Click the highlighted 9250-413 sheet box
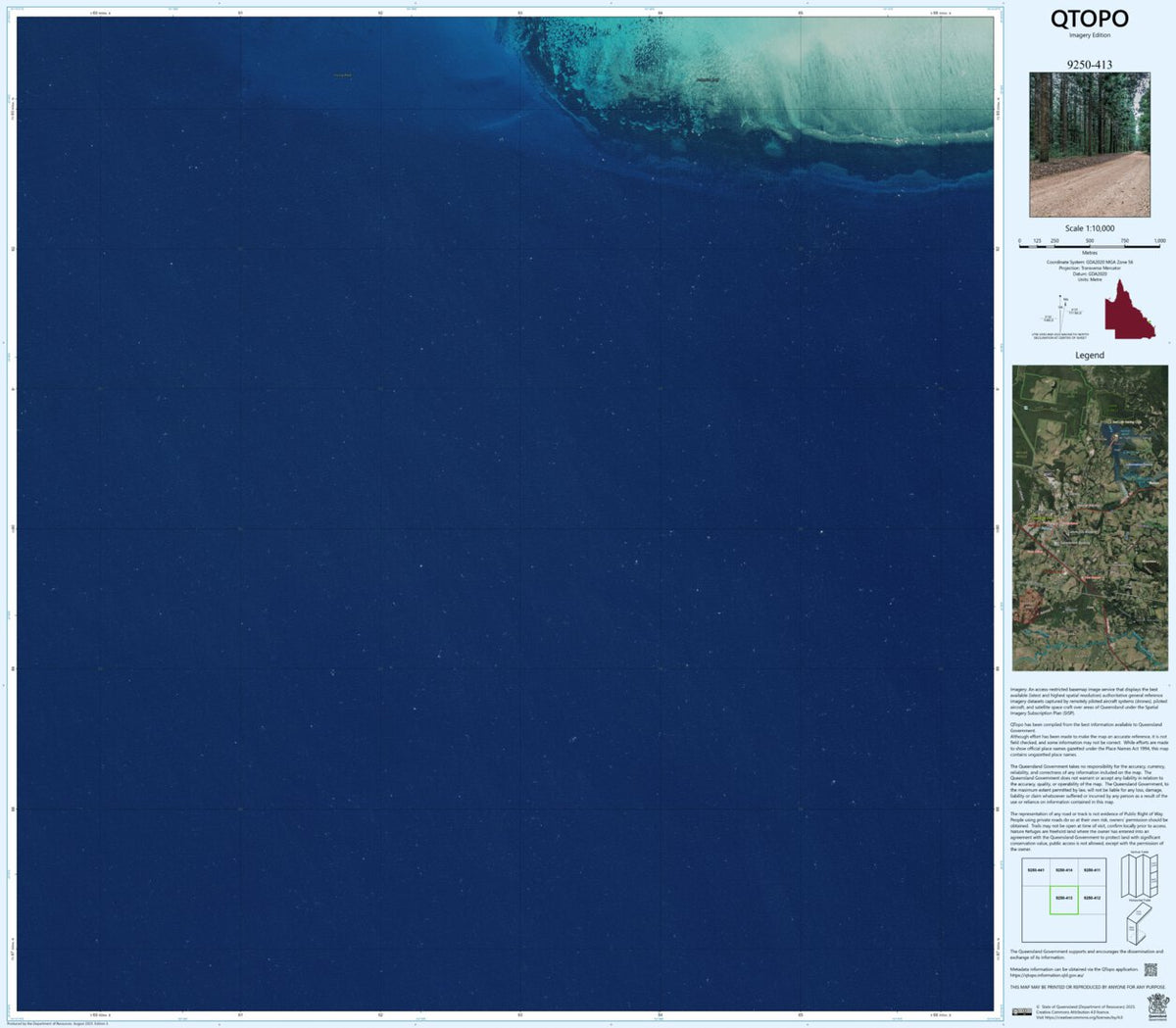 pos(1064,898)
